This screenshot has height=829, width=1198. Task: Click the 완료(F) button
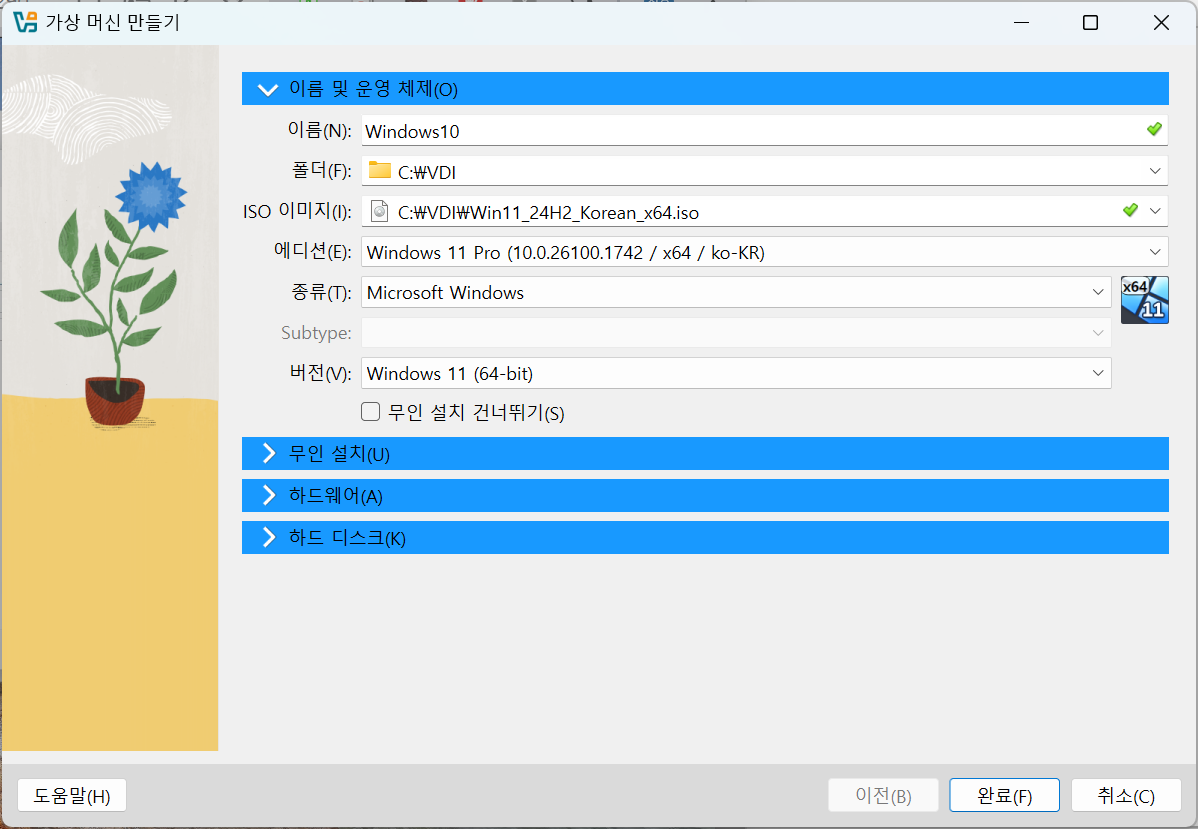click(x=1005, y=795)
